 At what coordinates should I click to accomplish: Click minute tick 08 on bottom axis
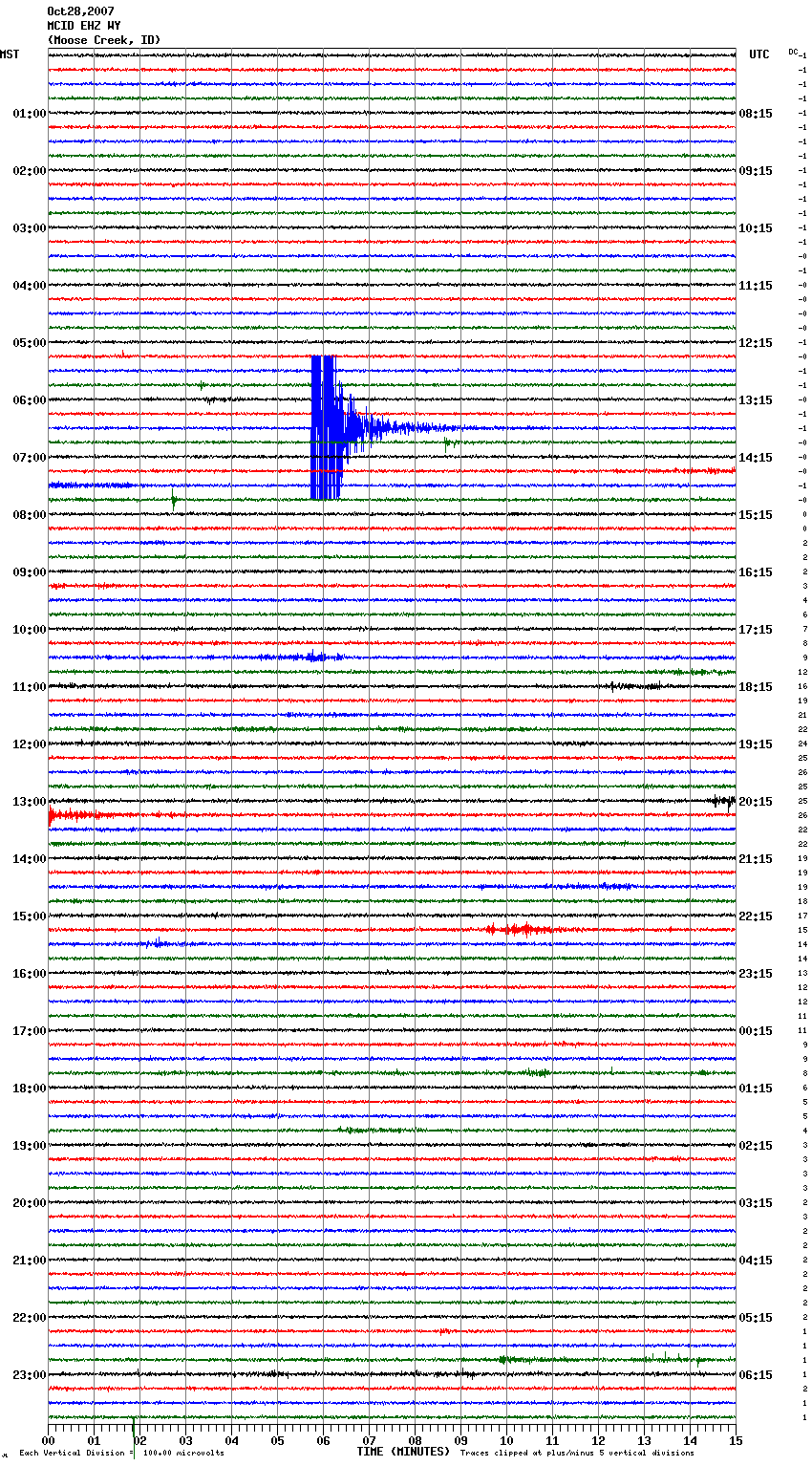(415, 1440)
